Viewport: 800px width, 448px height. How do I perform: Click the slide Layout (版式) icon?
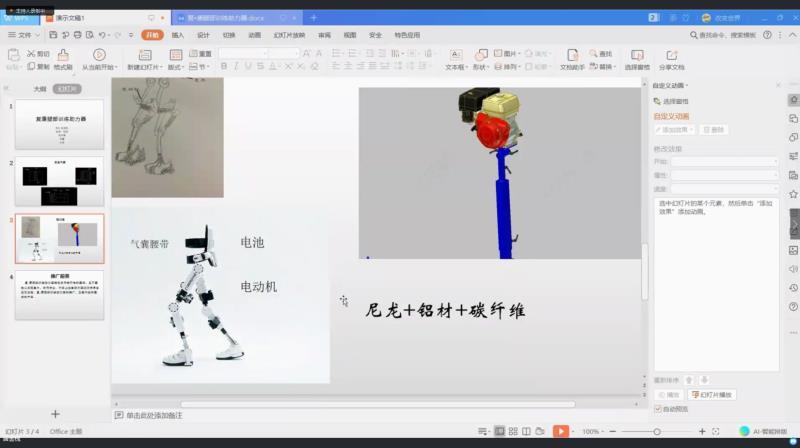(176, 55)
